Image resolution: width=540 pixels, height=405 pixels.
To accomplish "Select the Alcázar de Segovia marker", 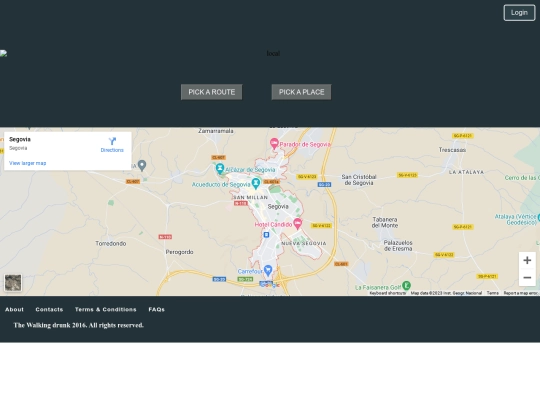I will pyautogui.click(x=220, y=168).
